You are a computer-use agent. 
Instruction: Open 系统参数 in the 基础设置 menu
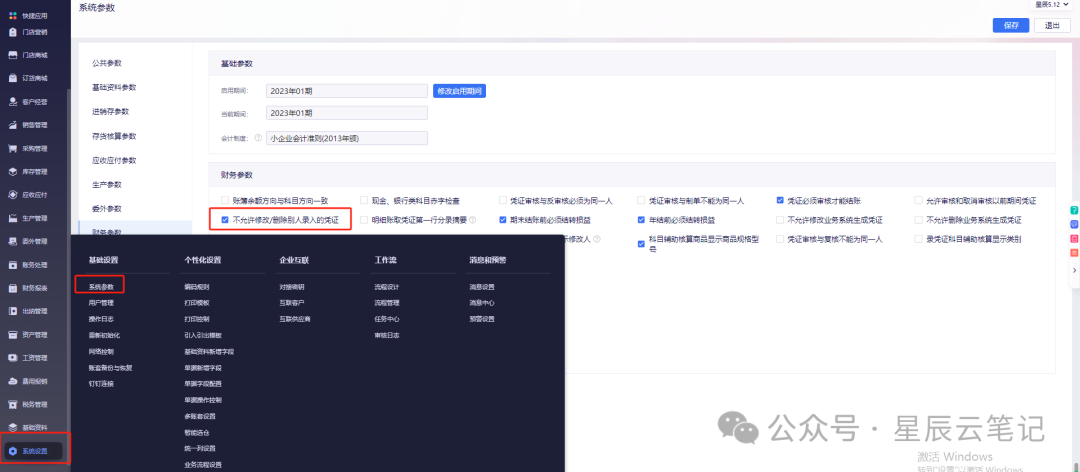click(101, 286)
